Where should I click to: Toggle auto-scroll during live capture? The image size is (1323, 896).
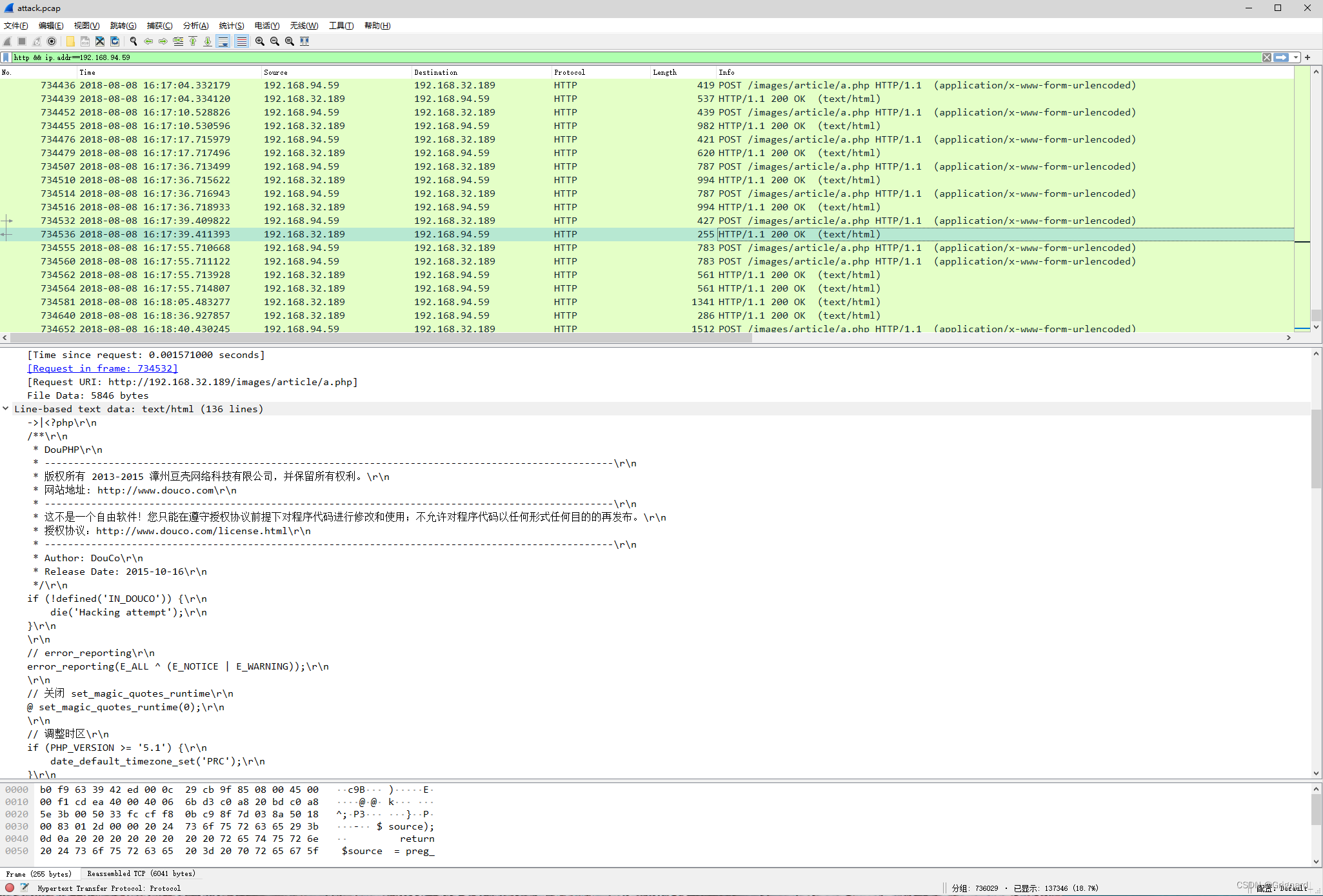[x=223, y=41]
